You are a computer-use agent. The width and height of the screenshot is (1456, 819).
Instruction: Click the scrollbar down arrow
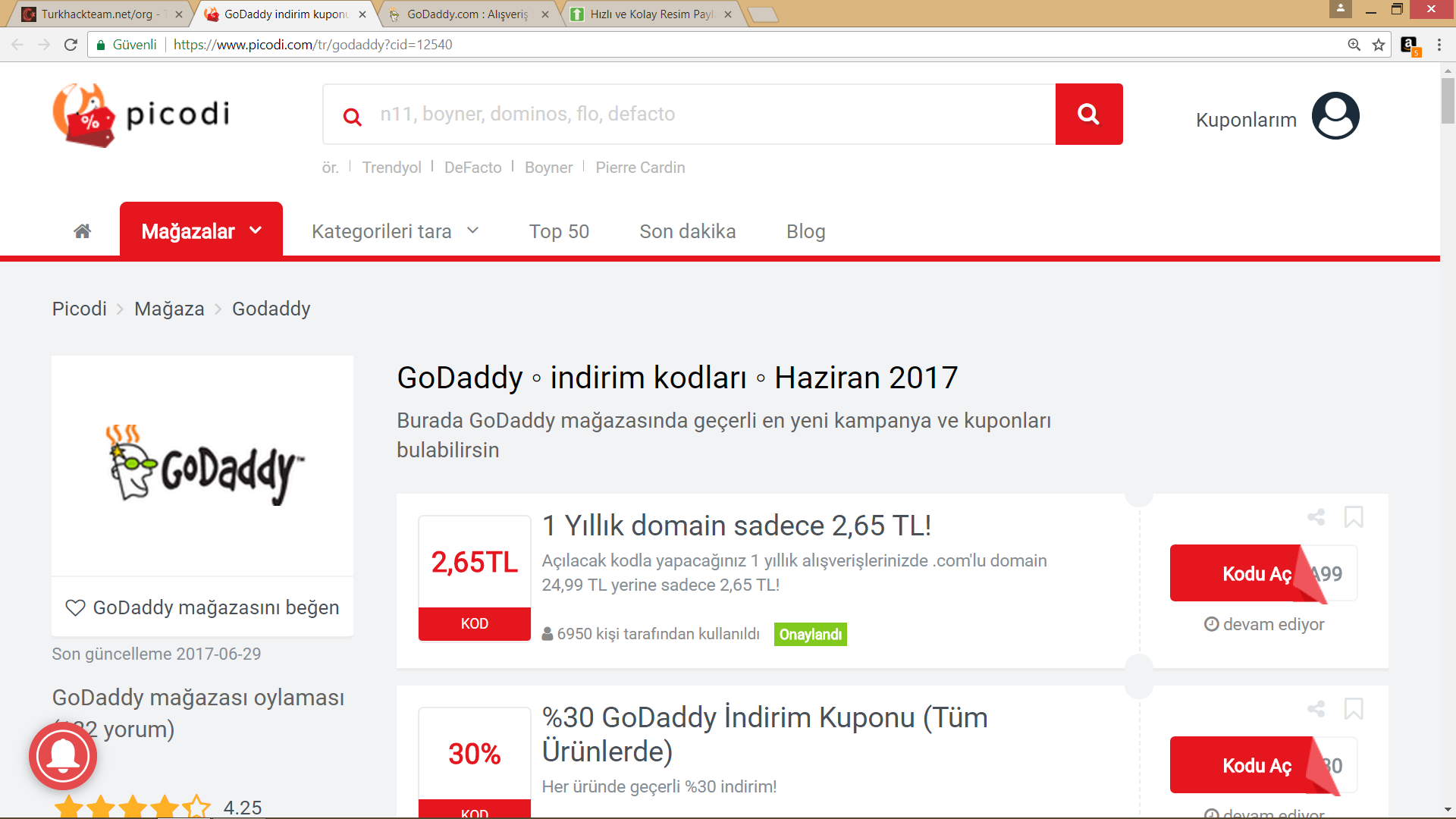pos(1448,810)
